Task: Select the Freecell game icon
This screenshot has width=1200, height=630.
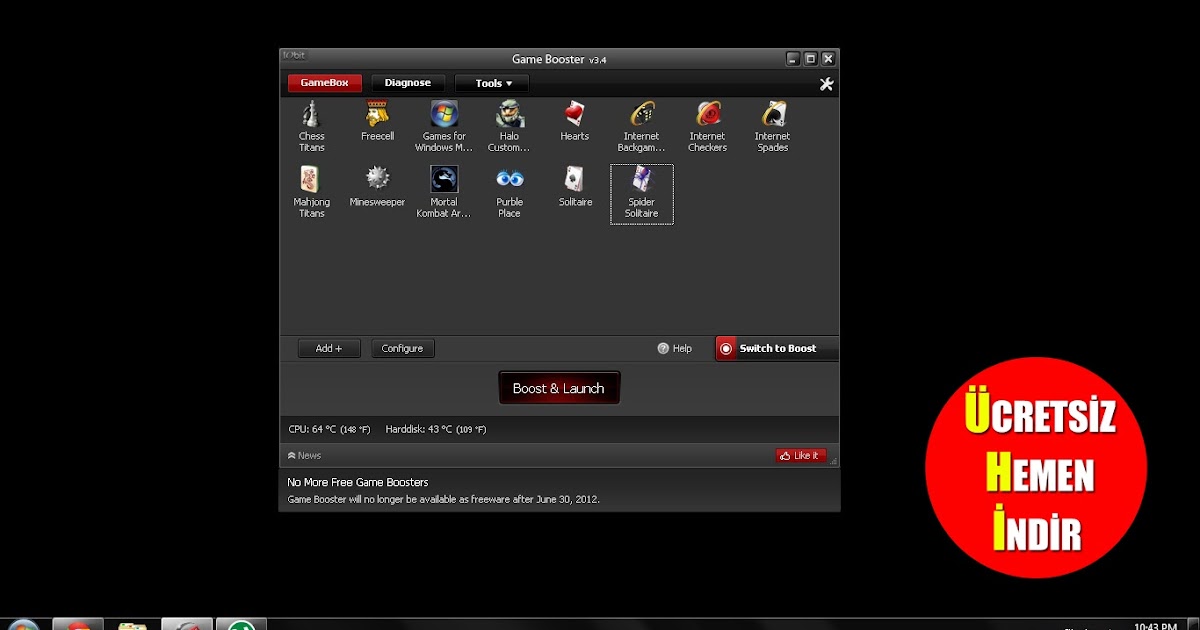Action: point(377,114)
